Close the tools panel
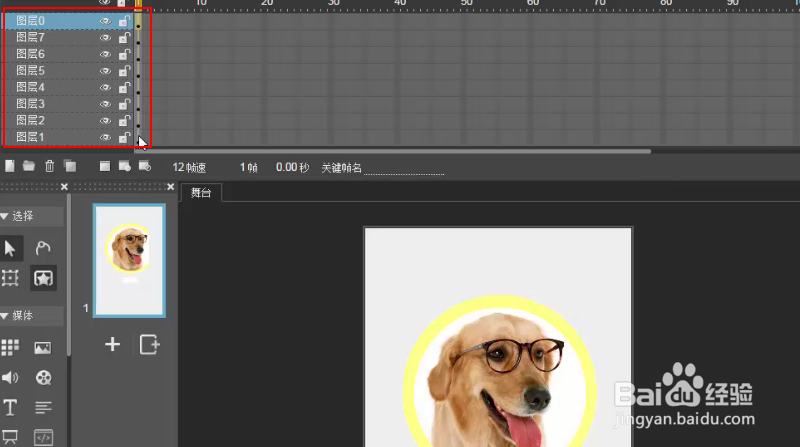The height and width of the screenshot is (447, 800). tap(64, 187)
